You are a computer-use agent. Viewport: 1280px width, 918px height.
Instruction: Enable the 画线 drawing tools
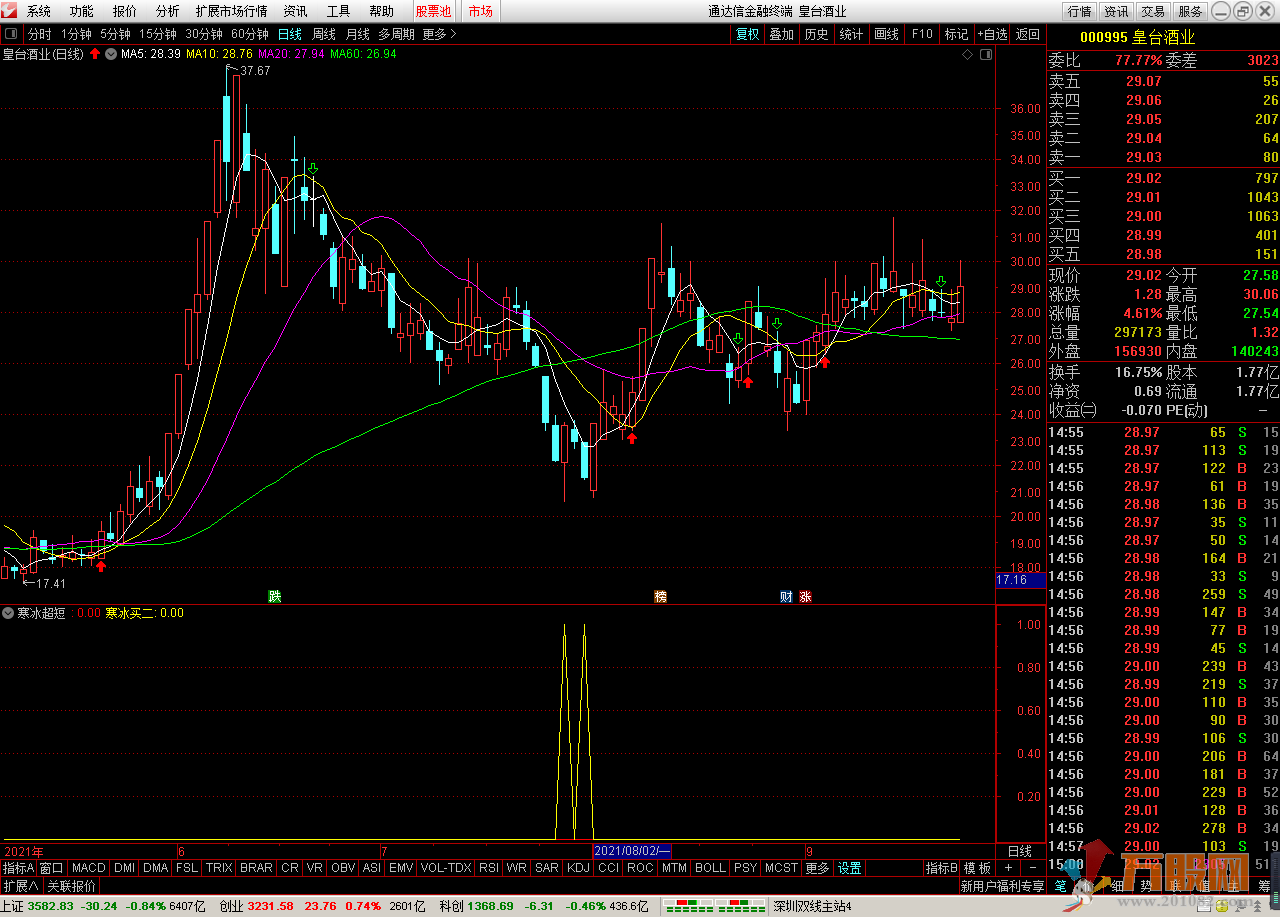[x=886, y=34]
